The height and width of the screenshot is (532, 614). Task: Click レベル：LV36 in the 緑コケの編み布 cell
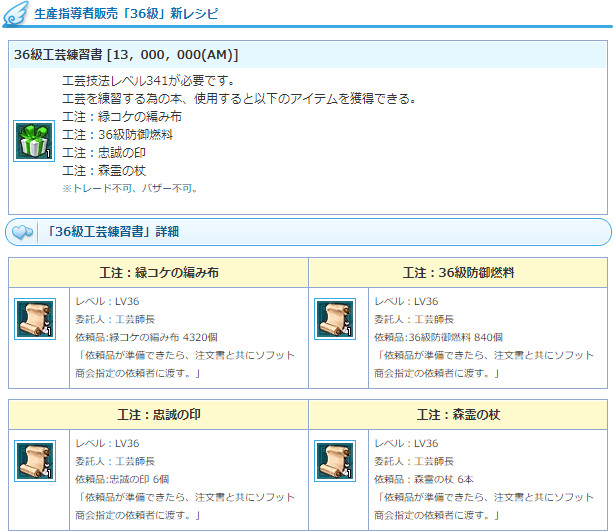pos(107,301)
